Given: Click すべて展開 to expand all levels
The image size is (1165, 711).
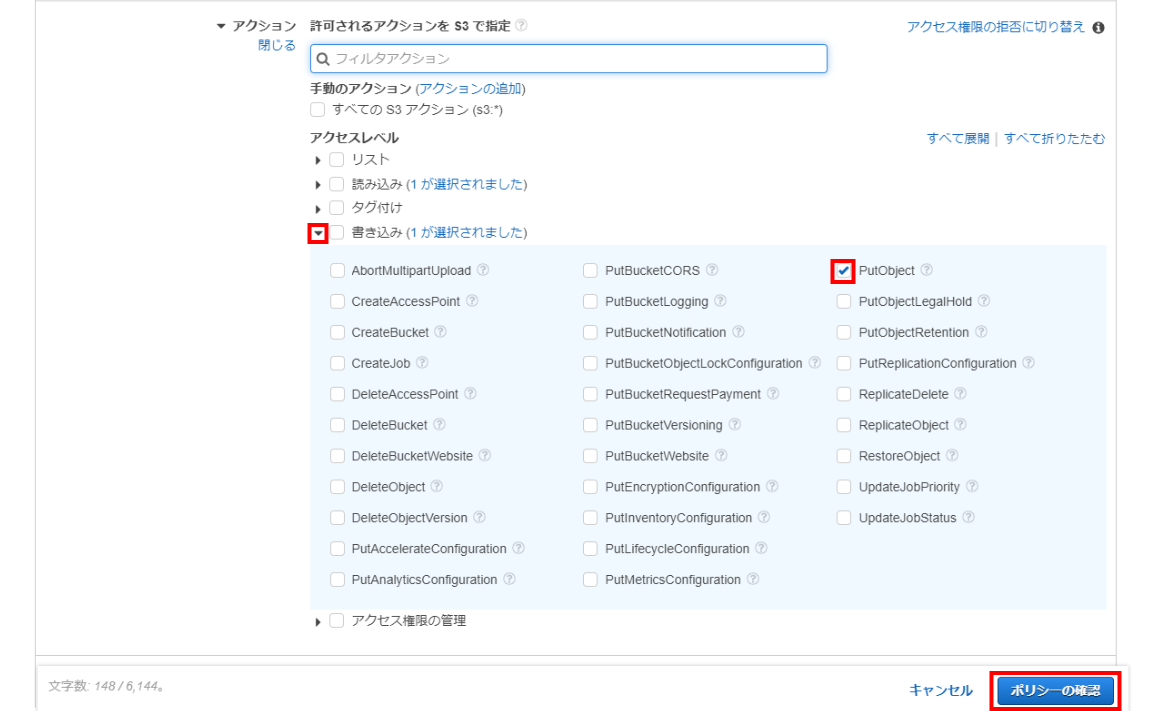Looking at the screenshot, I should point(958,138).
